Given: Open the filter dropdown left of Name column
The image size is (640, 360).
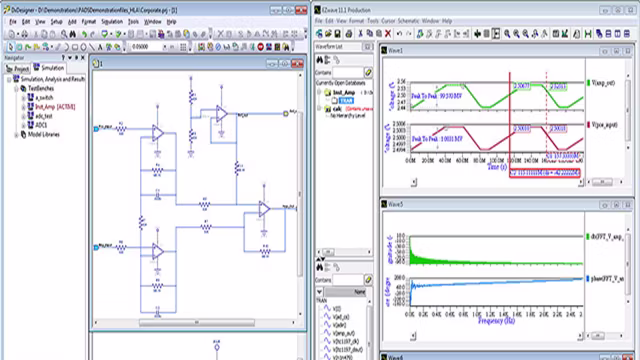Looking at the screenshot, I should (x=319, y=292).
